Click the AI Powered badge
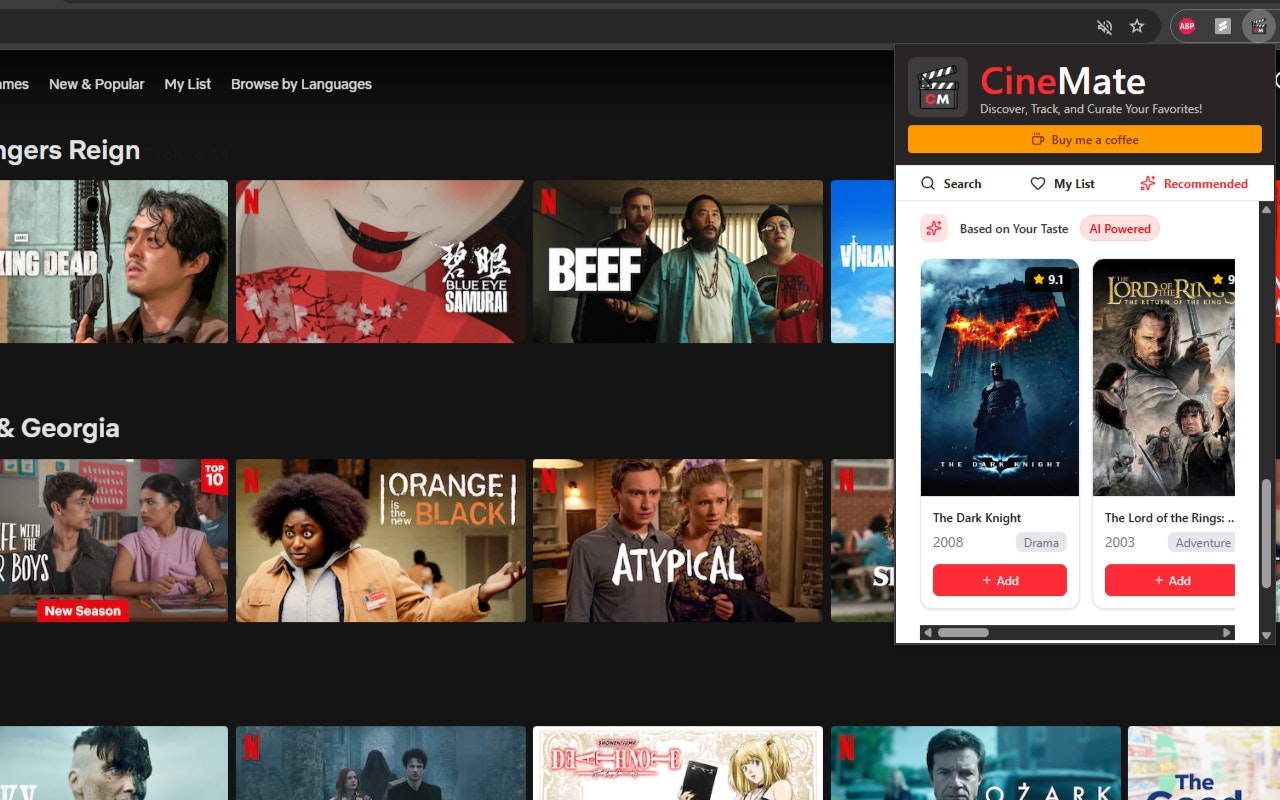The width and height of the screenshot is (1280, 800). (1120, 228)
